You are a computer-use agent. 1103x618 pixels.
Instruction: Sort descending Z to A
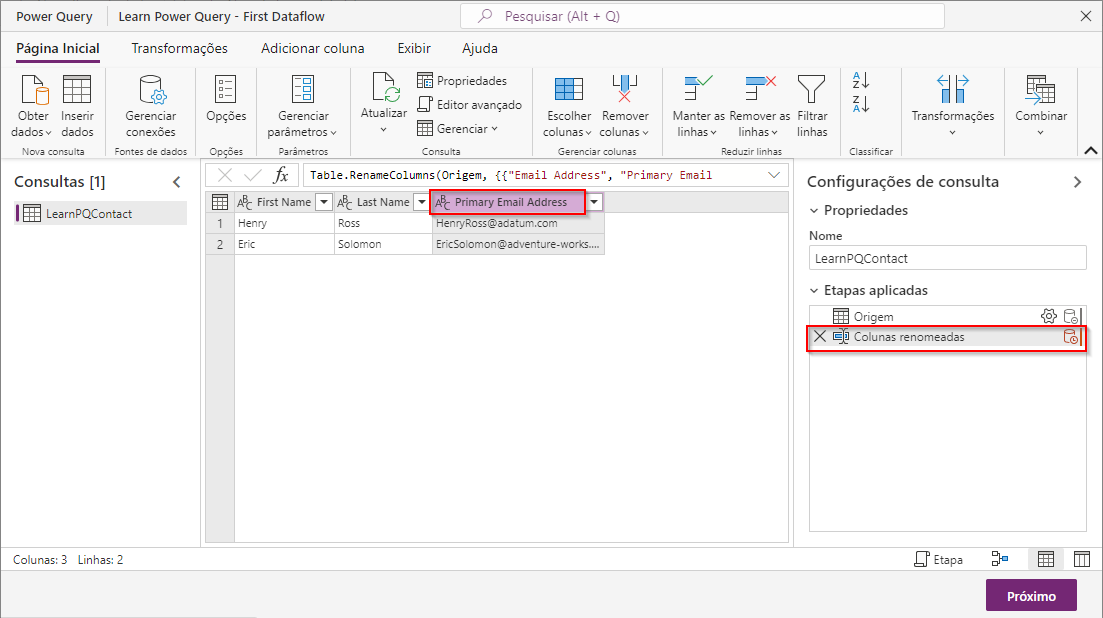point(861,104)
